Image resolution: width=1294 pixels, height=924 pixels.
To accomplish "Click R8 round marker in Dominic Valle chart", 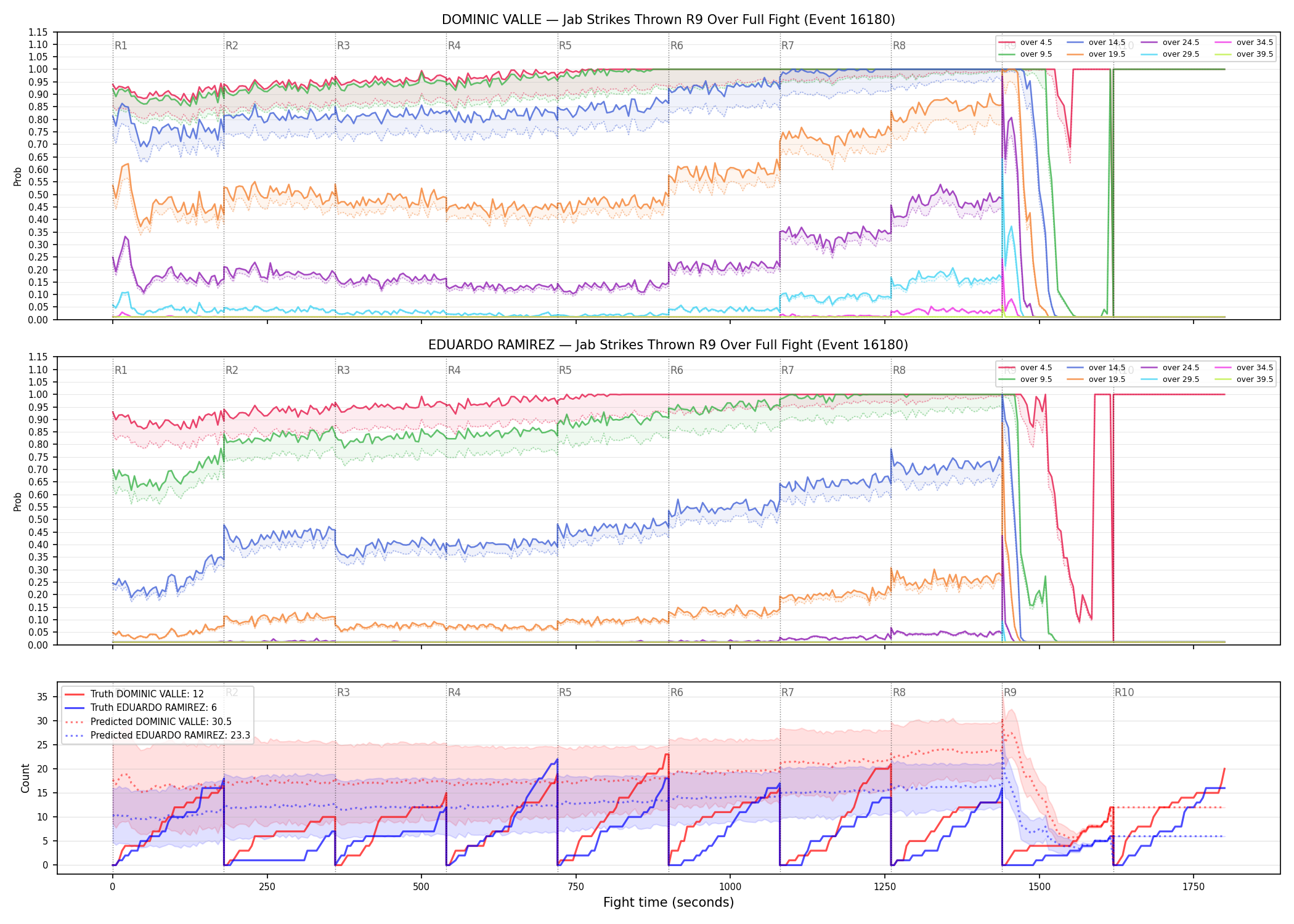I will tap(899, 46).
